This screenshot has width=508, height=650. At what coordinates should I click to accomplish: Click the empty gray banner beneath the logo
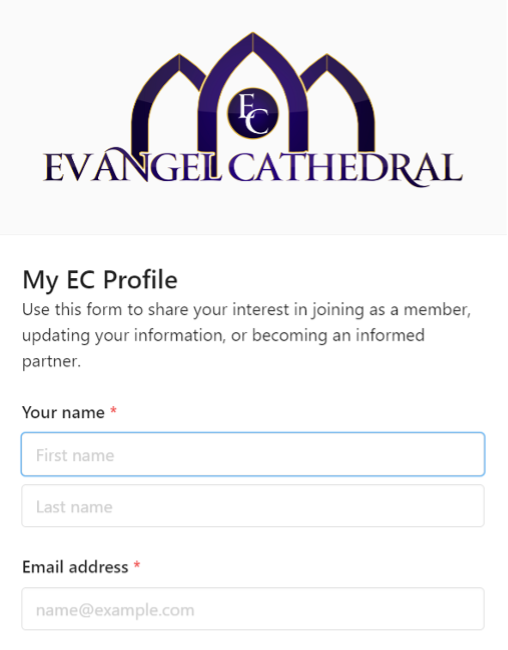pos(253,211)
